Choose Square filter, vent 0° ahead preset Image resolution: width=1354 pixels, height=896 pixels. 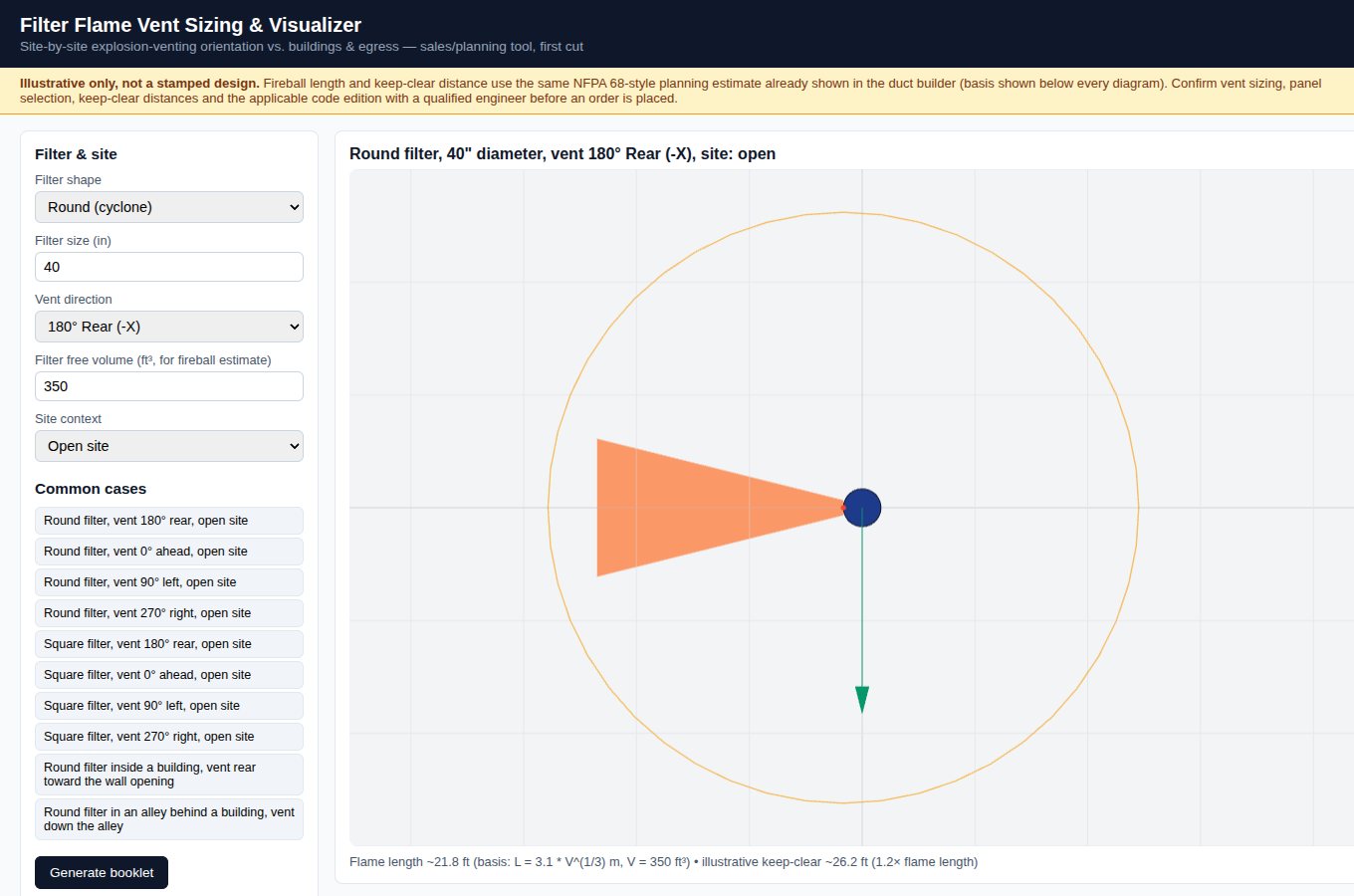coord(169,675)
